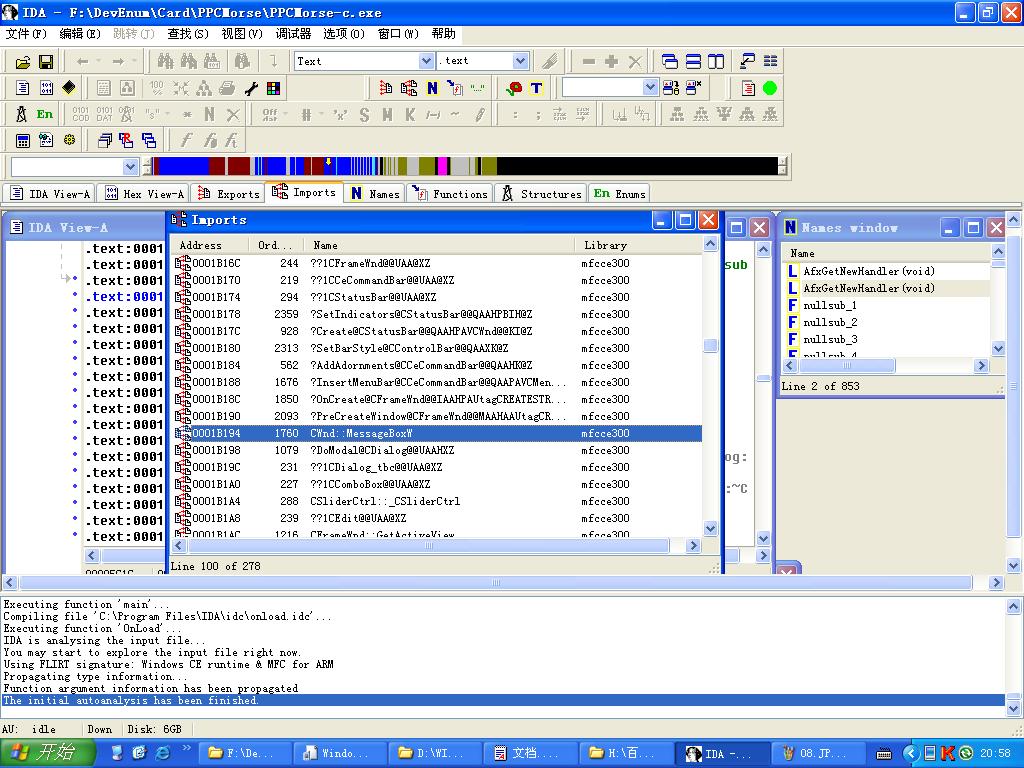Open the .text segment dropdown
Image resolution: width=1024 pixels, height=768 pixels.
click(520, 61)
